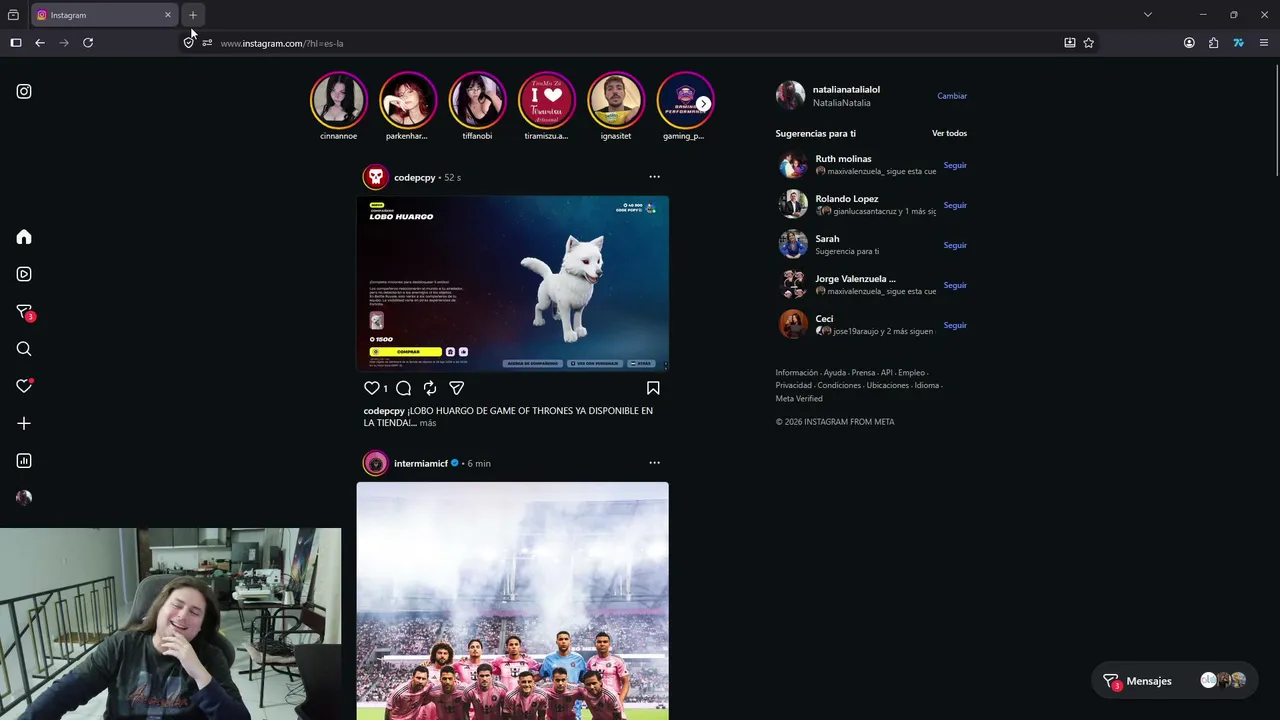The width and height of the screenshot is (1280, 720).
Task: Repost the codepcpy post
Action: coord(430,388)
